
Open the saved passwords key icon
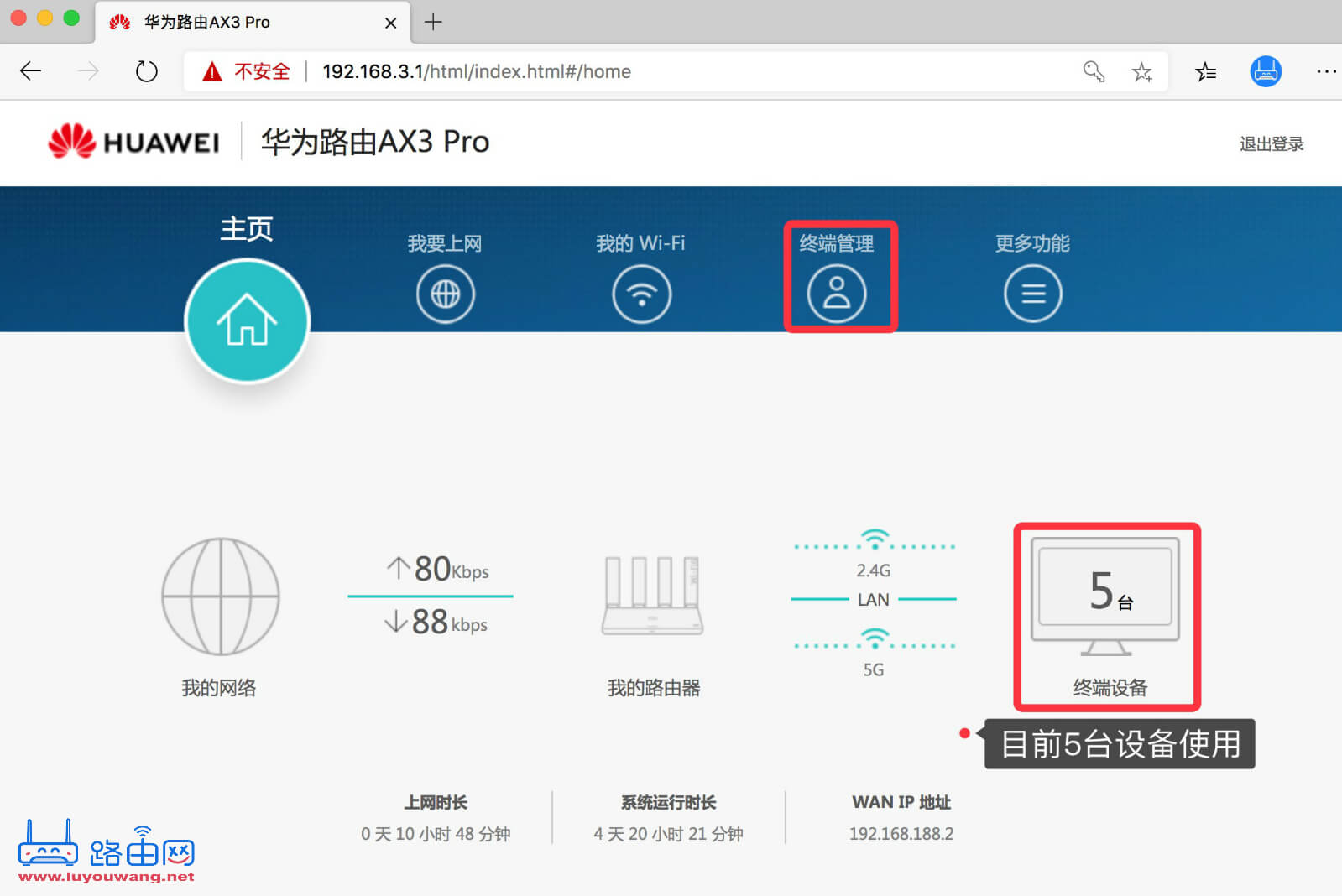click(x=1094, y=71)
